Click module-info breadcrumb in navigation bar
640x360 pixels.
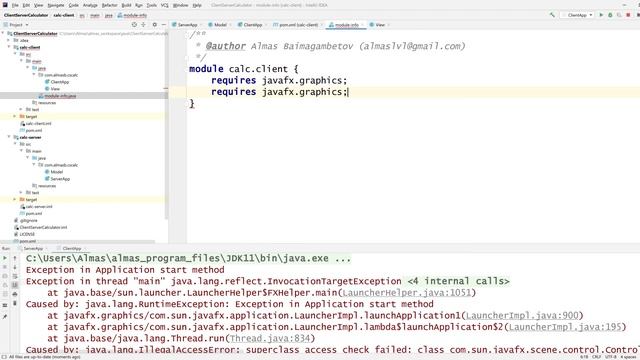pos(132,15)
